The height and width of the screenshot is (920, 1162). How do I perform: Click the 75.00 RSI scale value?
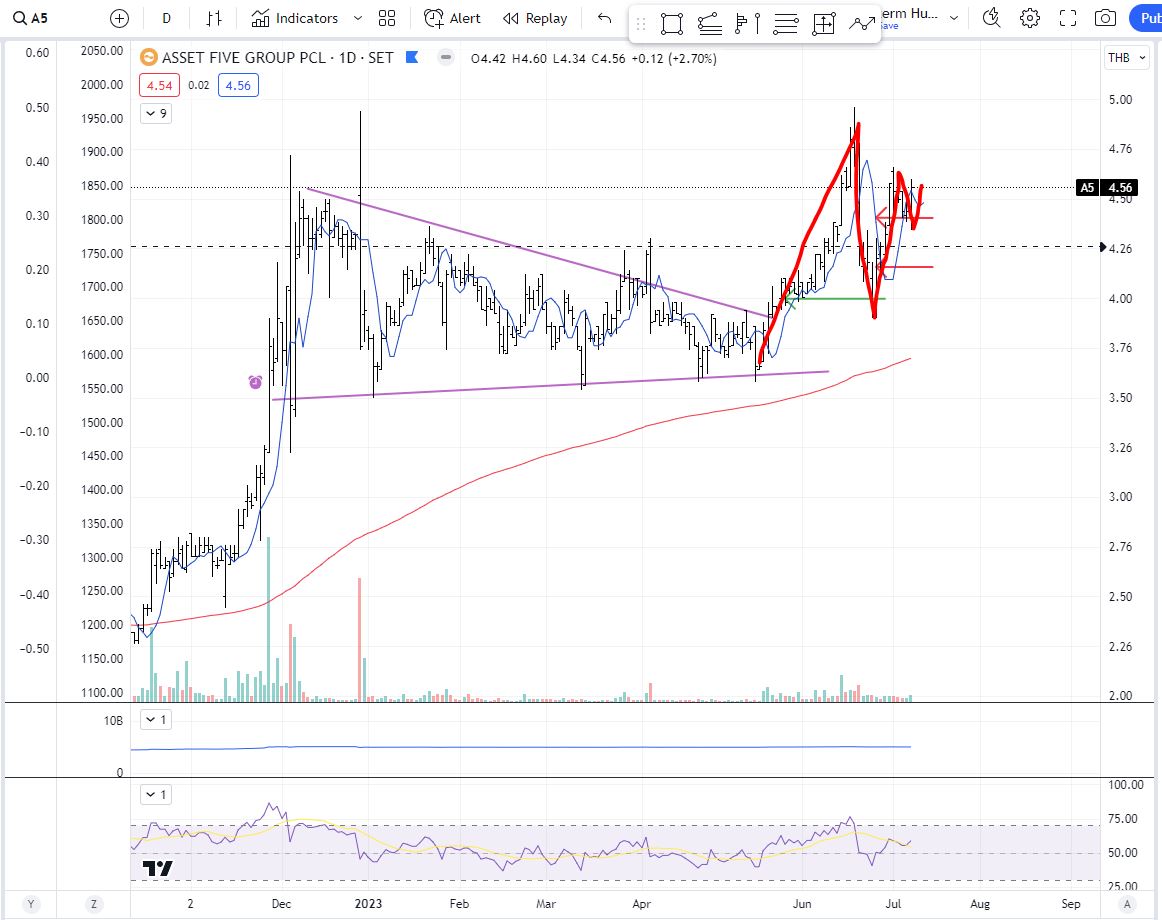point(1122,818)
